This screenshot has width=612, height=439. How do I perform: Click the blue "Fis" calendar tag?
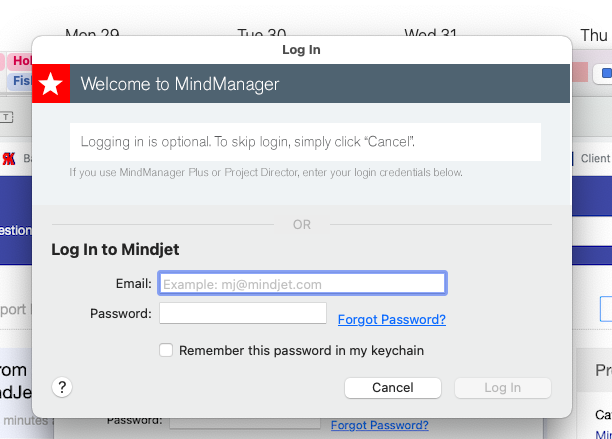pos(19,81)
